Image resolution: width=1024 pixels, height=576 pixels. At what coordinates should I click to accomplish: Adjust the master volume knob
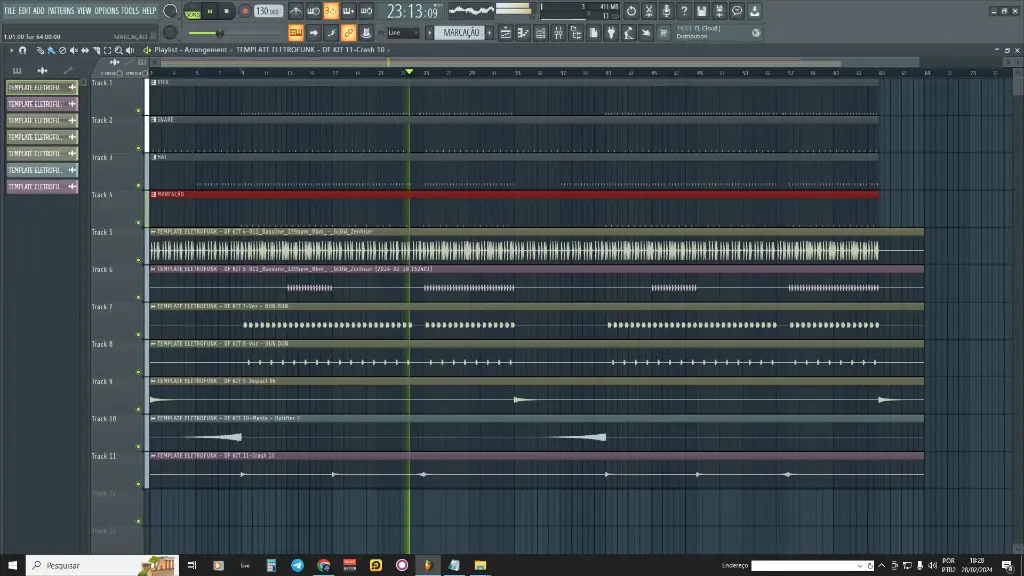tap(170, 10)
